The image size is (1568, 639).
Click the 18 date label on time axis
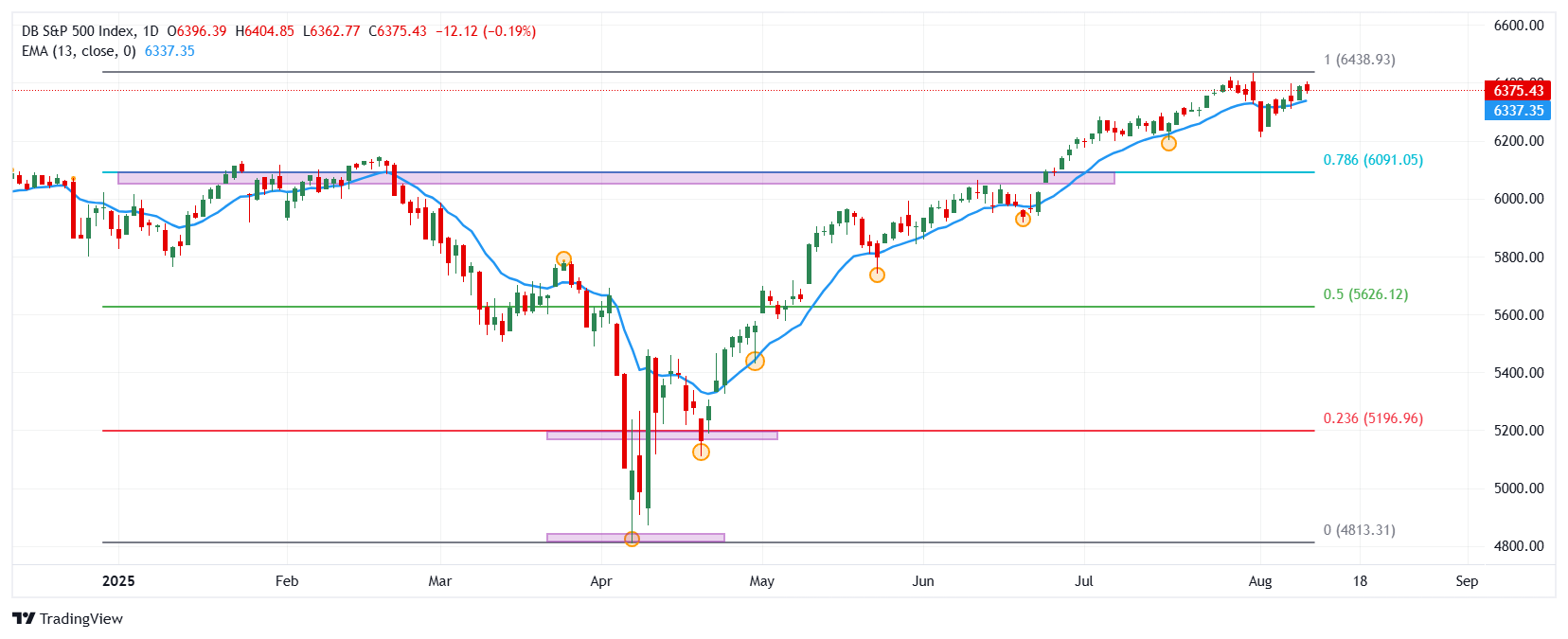click(x=1361, y=581)
